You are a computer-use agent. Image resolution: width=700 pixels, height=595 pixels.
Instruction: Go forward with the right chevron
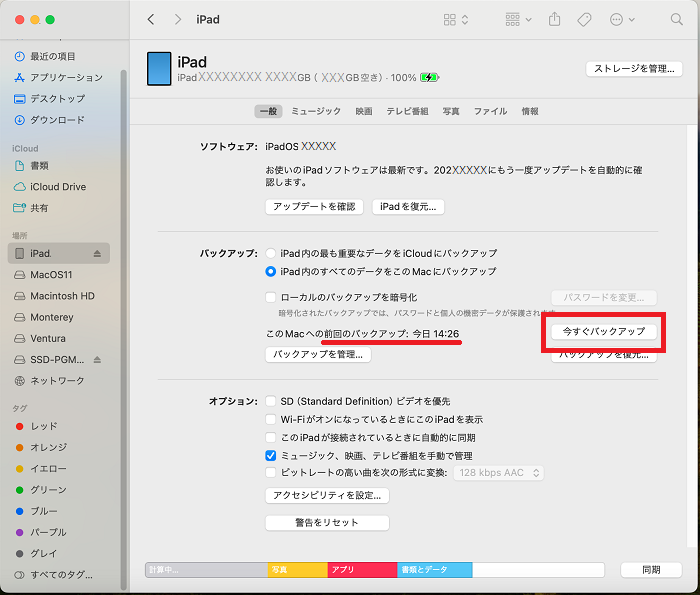178,19
